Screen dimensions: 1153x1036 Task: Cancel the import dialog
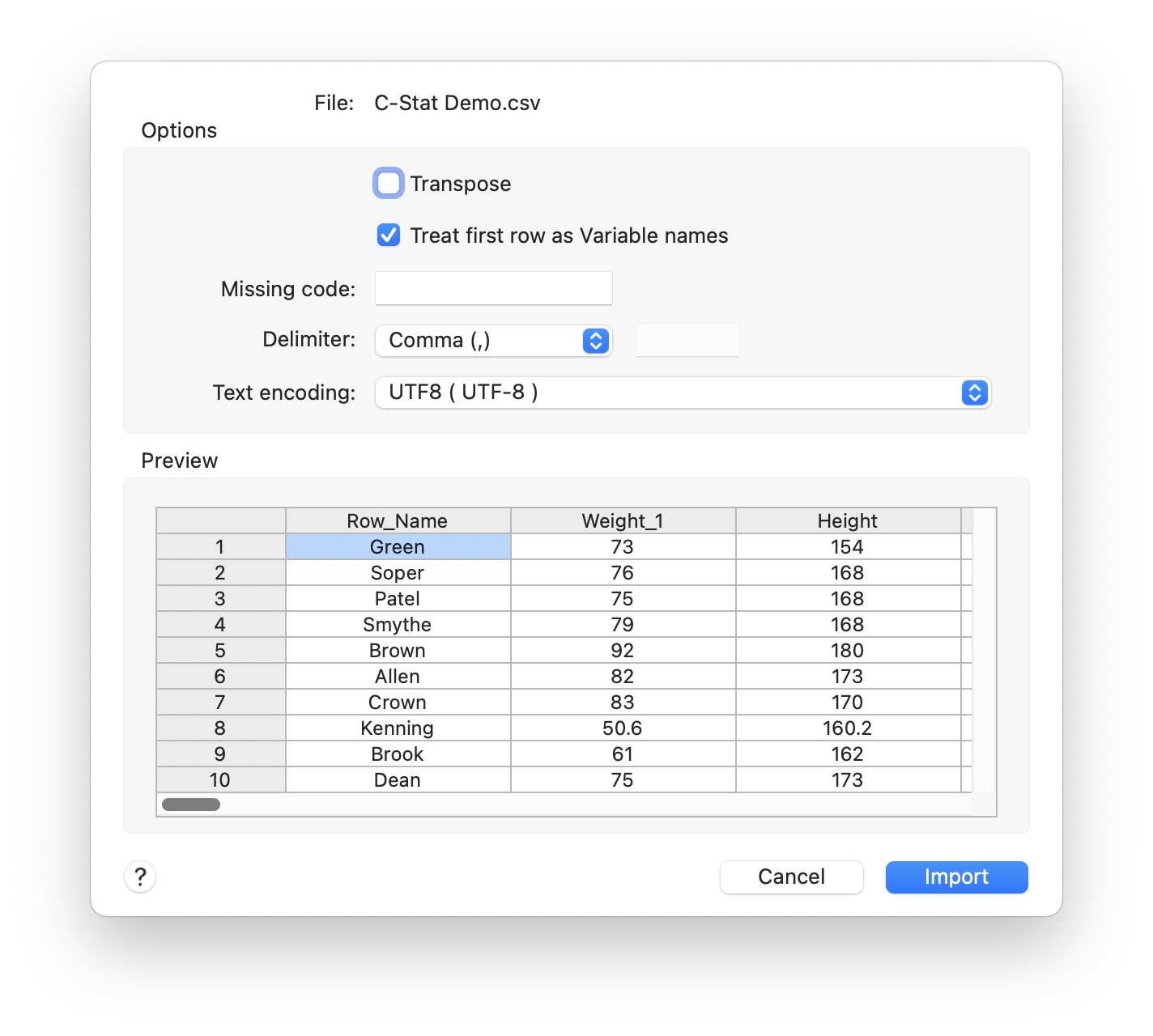791,877
